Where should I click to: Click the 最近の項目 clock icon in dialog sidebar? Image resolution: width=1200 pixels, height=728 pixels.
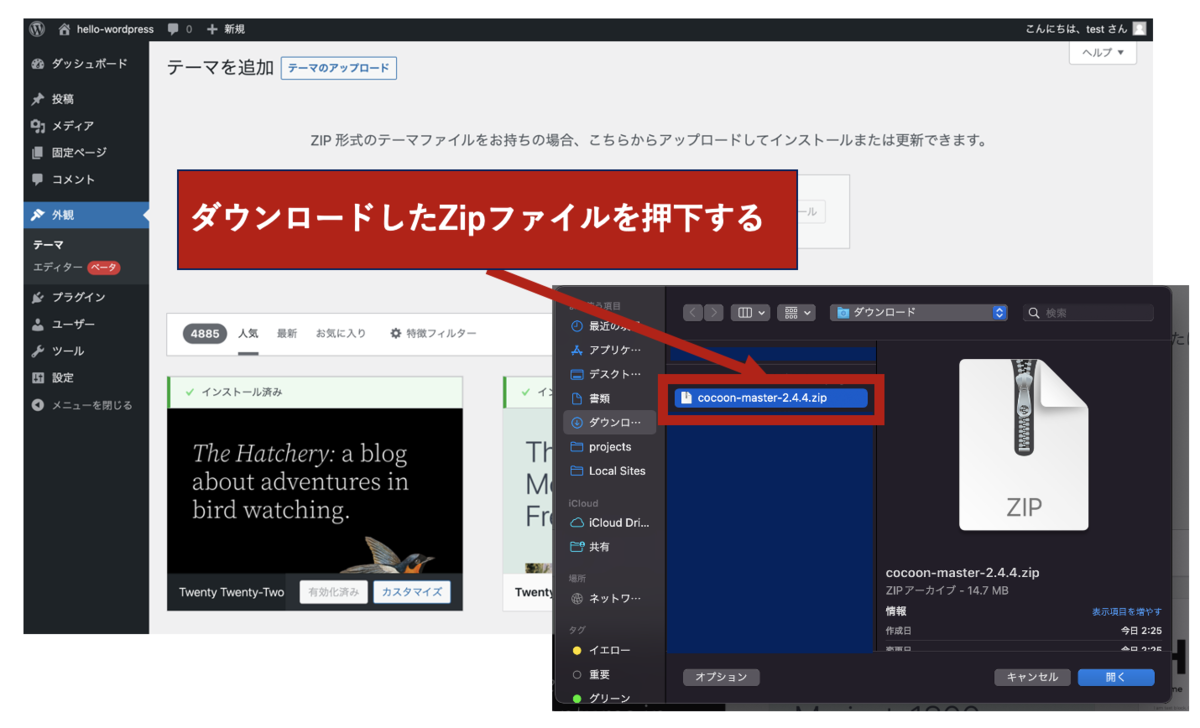pos(576,326)
